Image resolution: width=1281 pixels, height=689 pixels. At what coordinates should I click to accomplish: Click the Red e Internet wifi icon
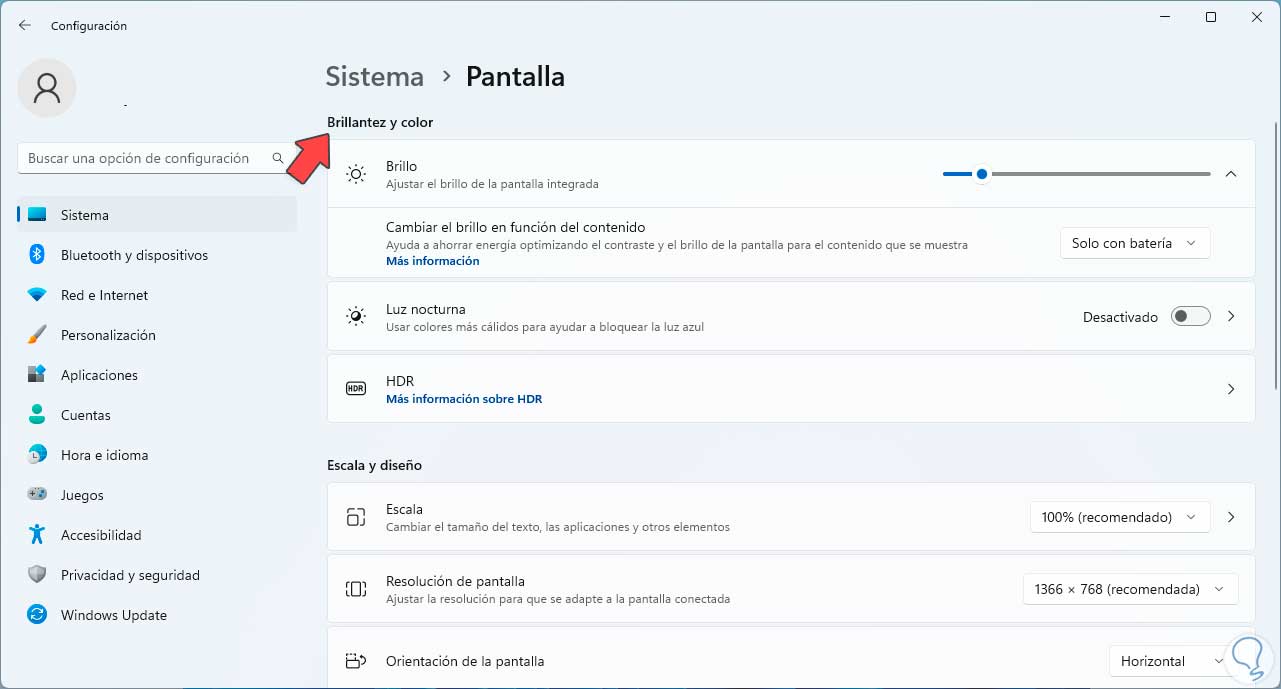pos(37,295)
